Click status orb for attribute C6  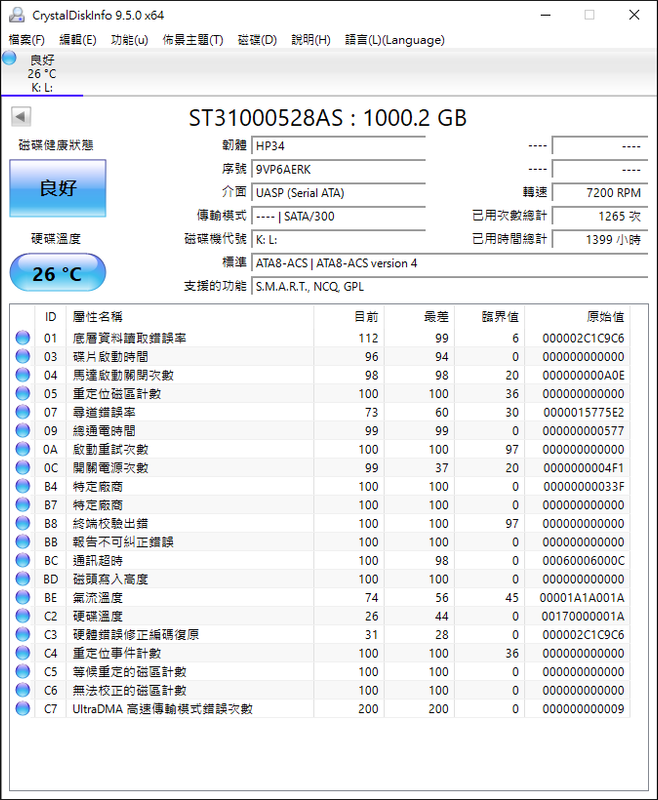[22, 690]
